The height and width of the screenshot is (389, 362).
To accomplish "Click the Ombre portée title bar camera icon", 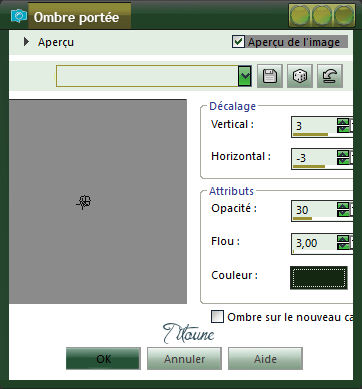I will click(19, 16).
